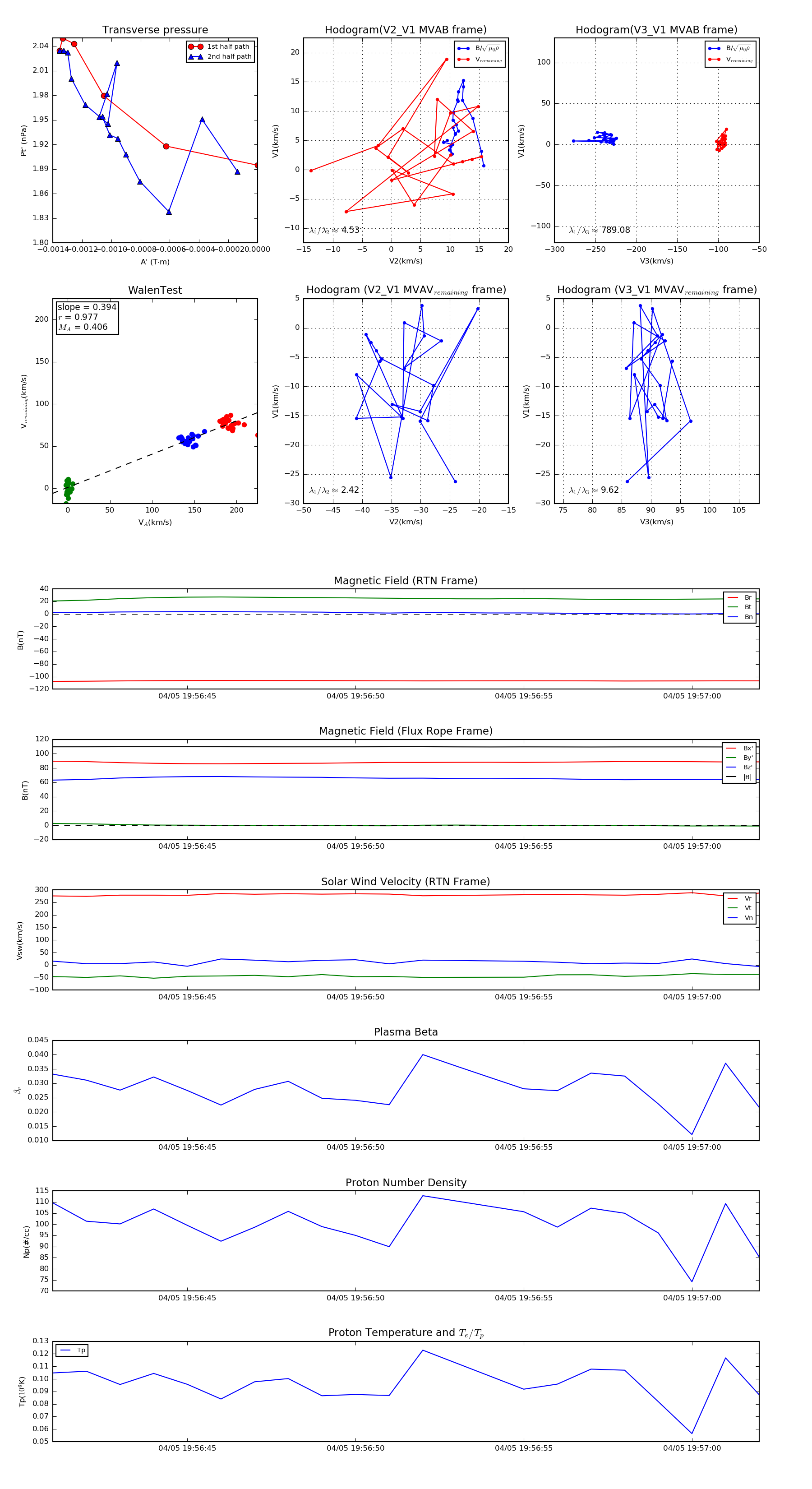812x1489 pixels.
Task: Click the "Magnetic Field (Flux Rope Frame)" title
Action: tap(406, 731)
